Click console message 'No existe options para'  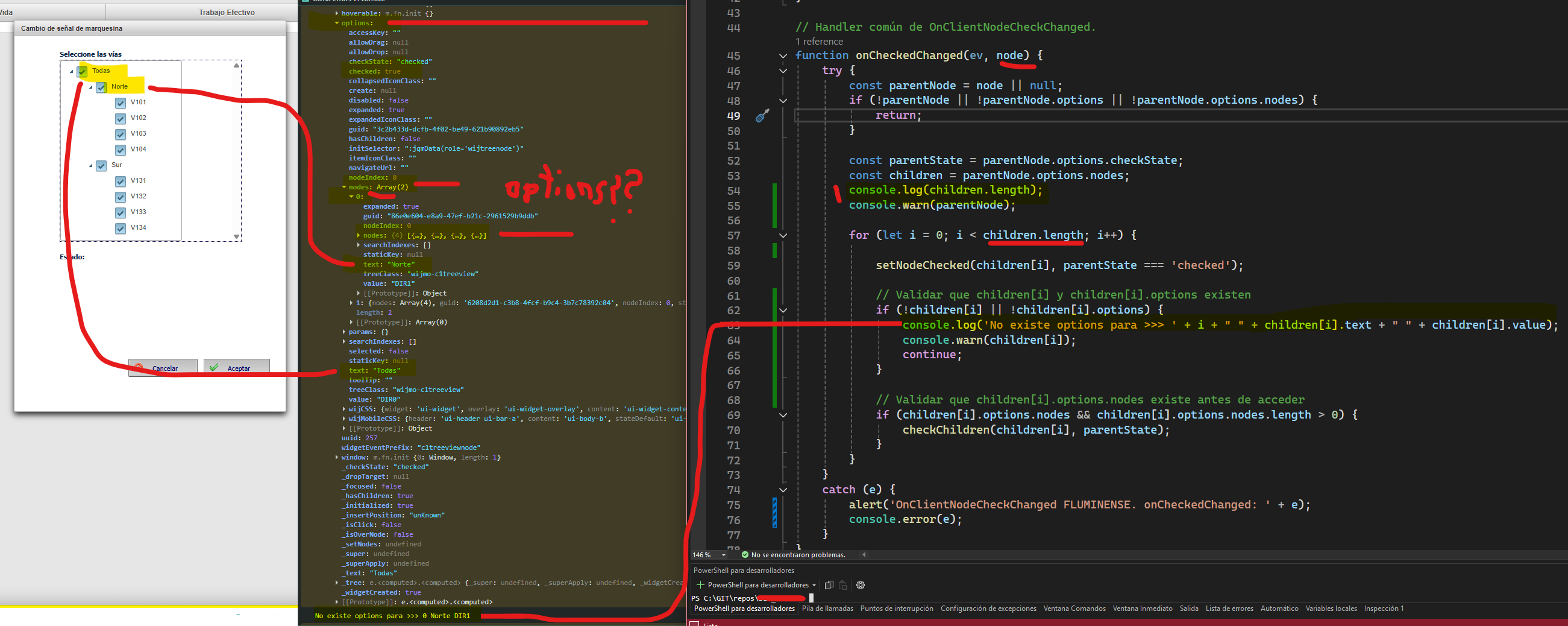tap(392, 616)
